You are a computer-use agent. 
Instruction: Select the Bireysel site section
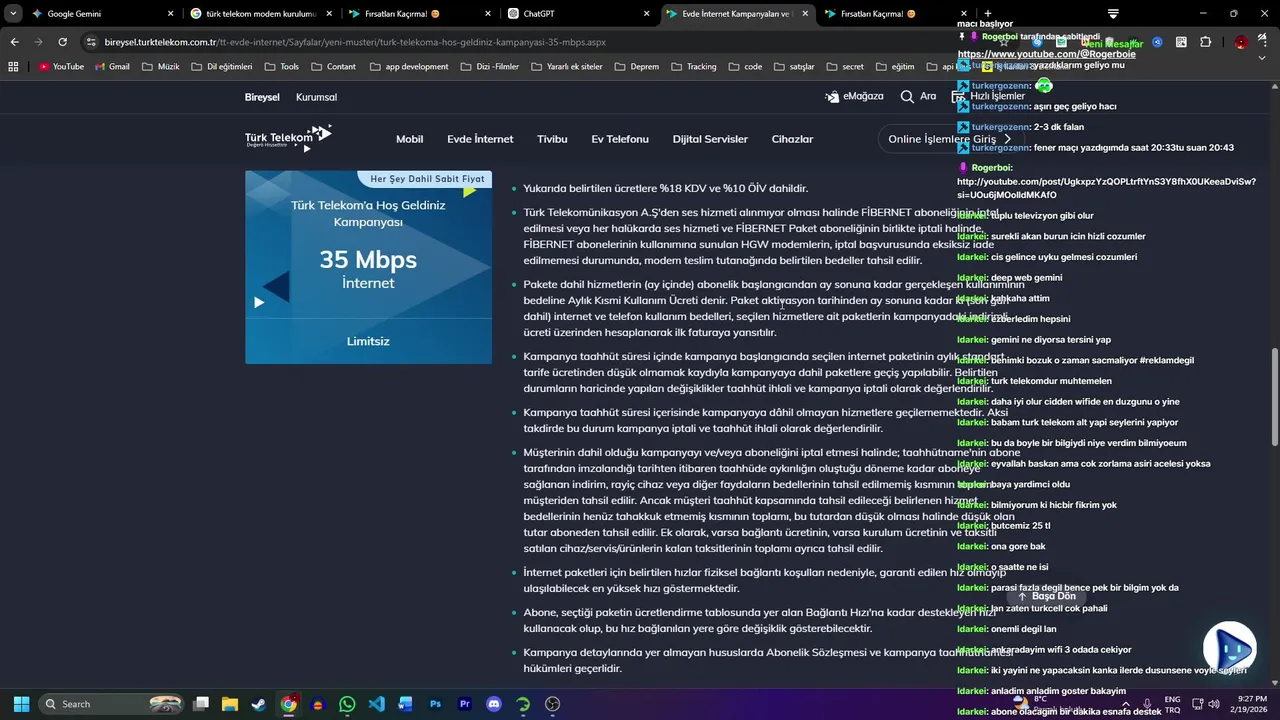tap(262, 97)
